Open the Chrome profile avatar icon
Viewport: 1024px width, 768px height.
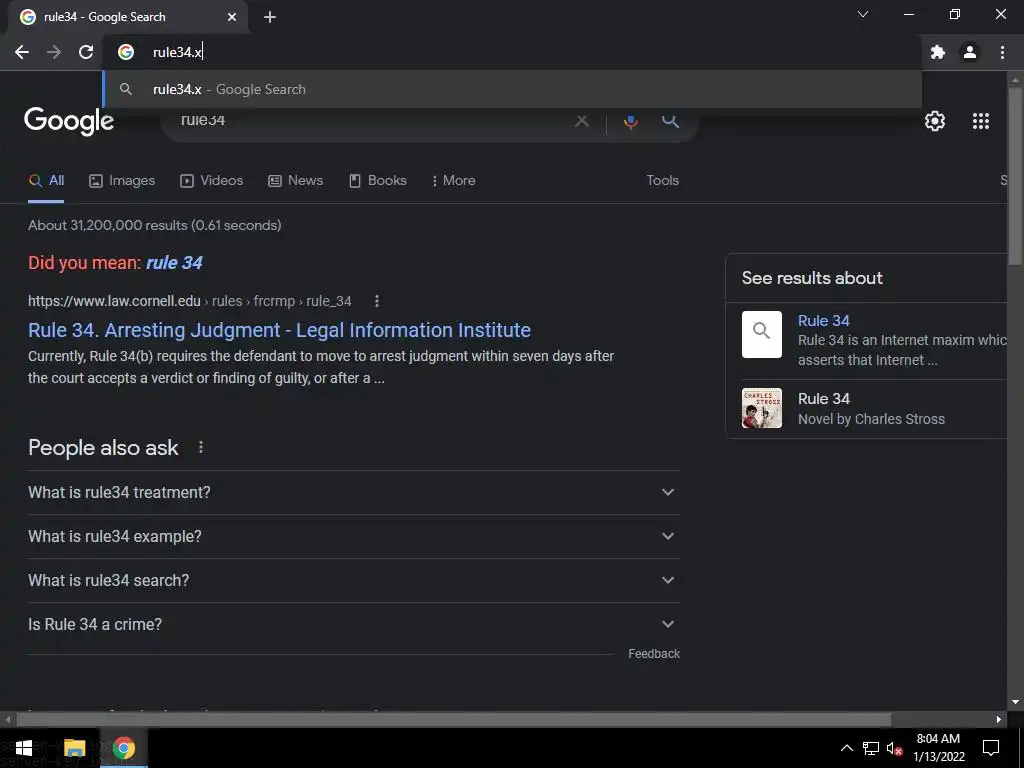[970, 52]
